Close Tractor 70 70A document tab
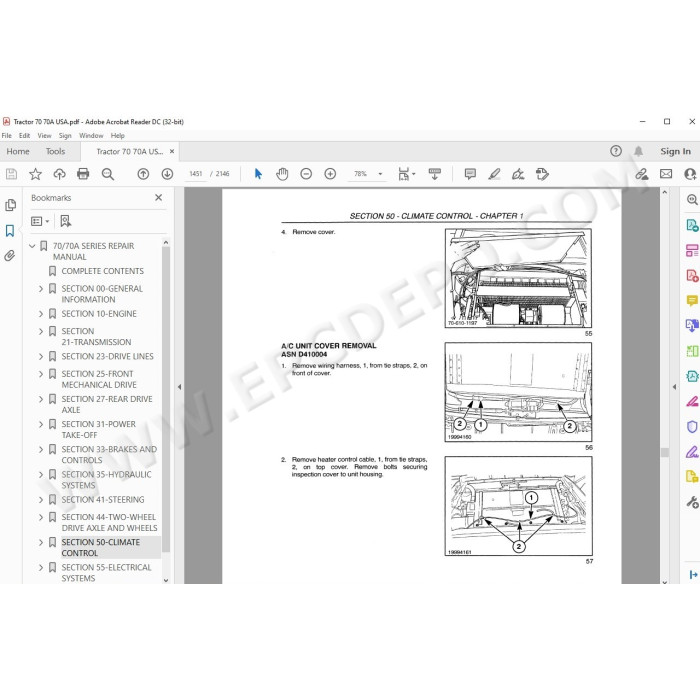The image size is (700, 700). tap(172, 151)
